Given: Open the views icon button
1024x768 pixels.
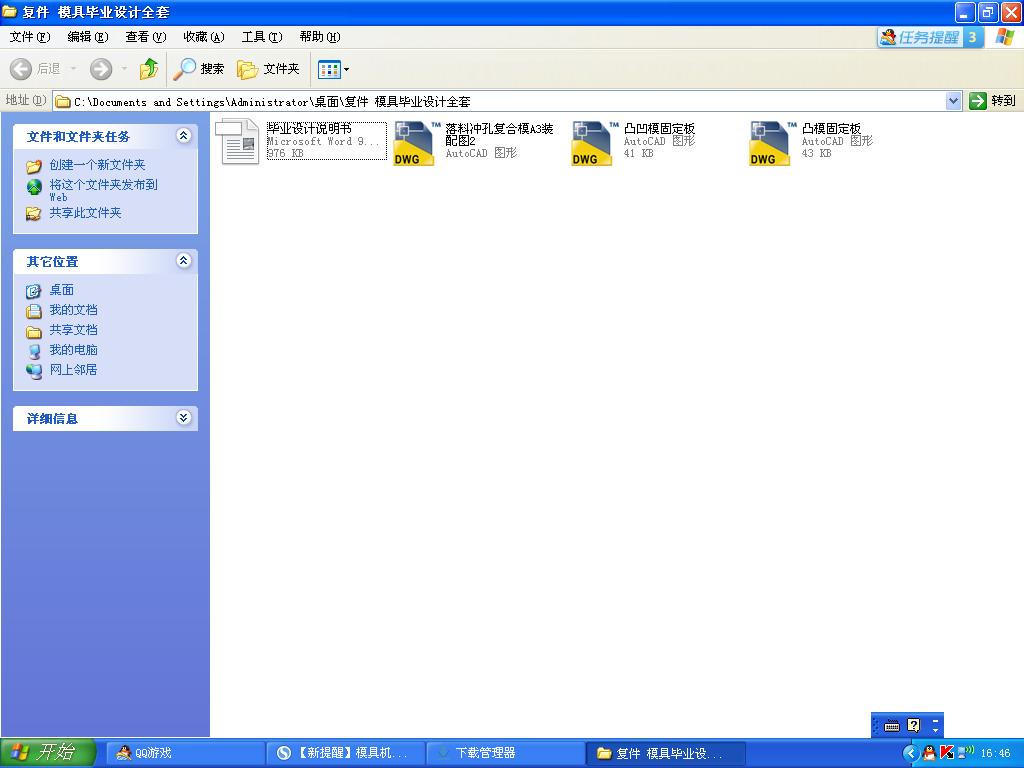Looking at the screenshot, I should point(329,69).
